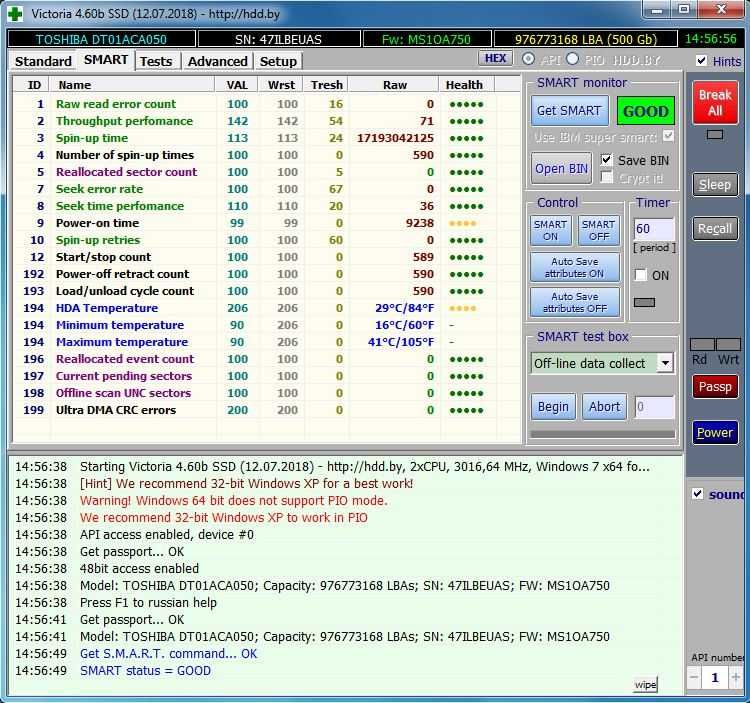This screenshot has width=750, height=703.
Task: Click the red Break All button
Action: click(715, 102)
